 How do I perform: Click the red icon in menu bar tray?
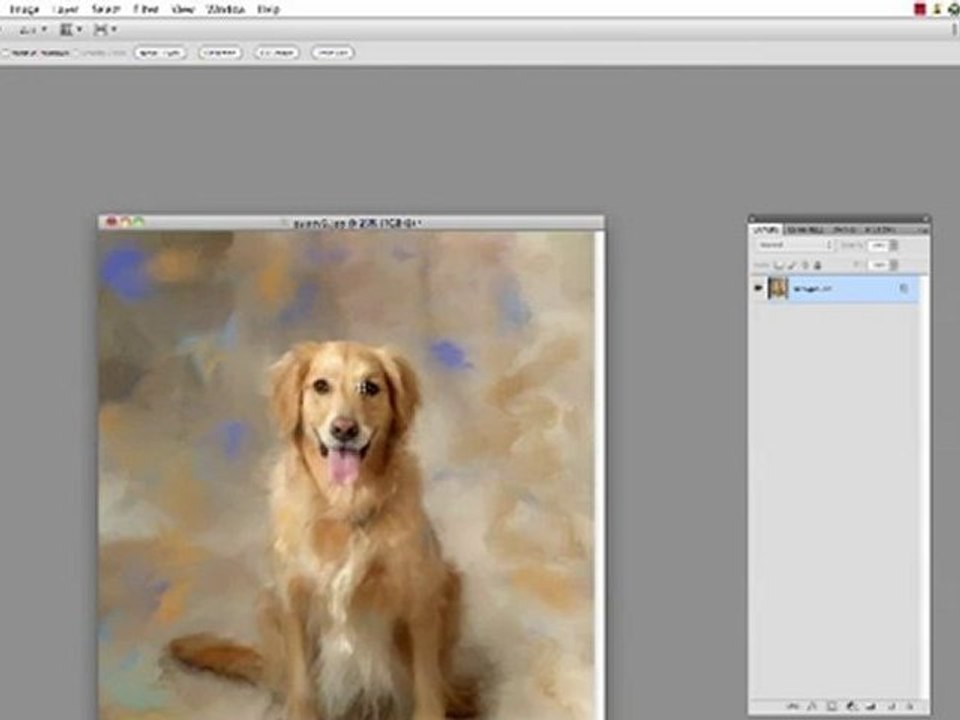[x=920, y=9]
